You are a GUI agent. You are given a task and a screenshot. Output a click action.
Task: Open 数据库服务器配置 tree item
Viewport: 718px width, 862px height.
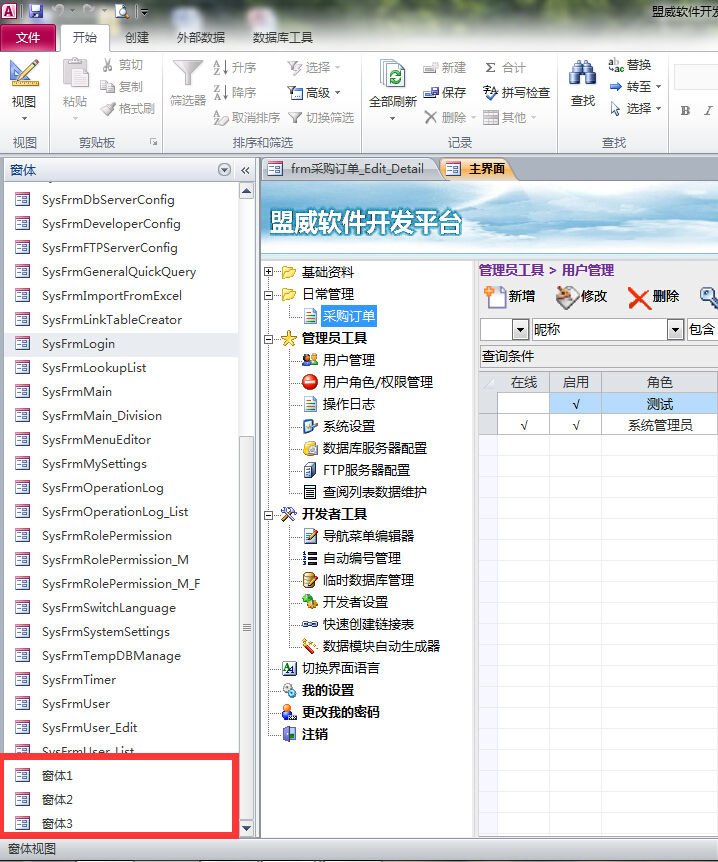pyautogui.click(x=374, y=448)
